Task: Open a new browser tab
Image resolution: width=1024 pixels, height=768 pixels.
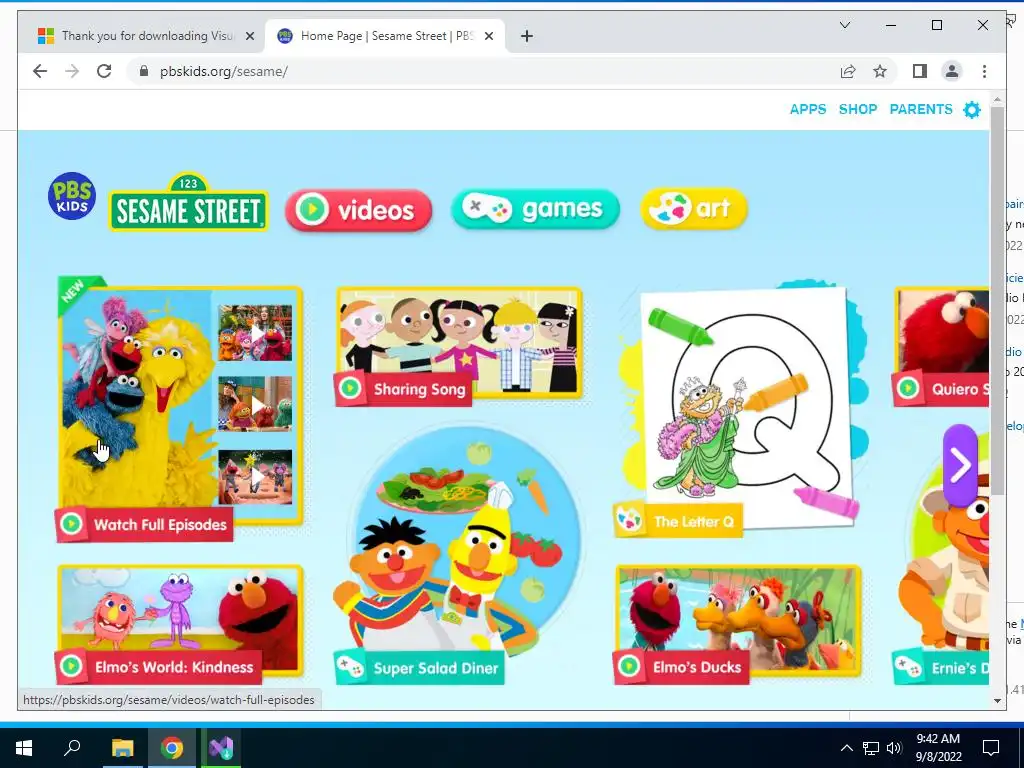Action: pos(527,37)
